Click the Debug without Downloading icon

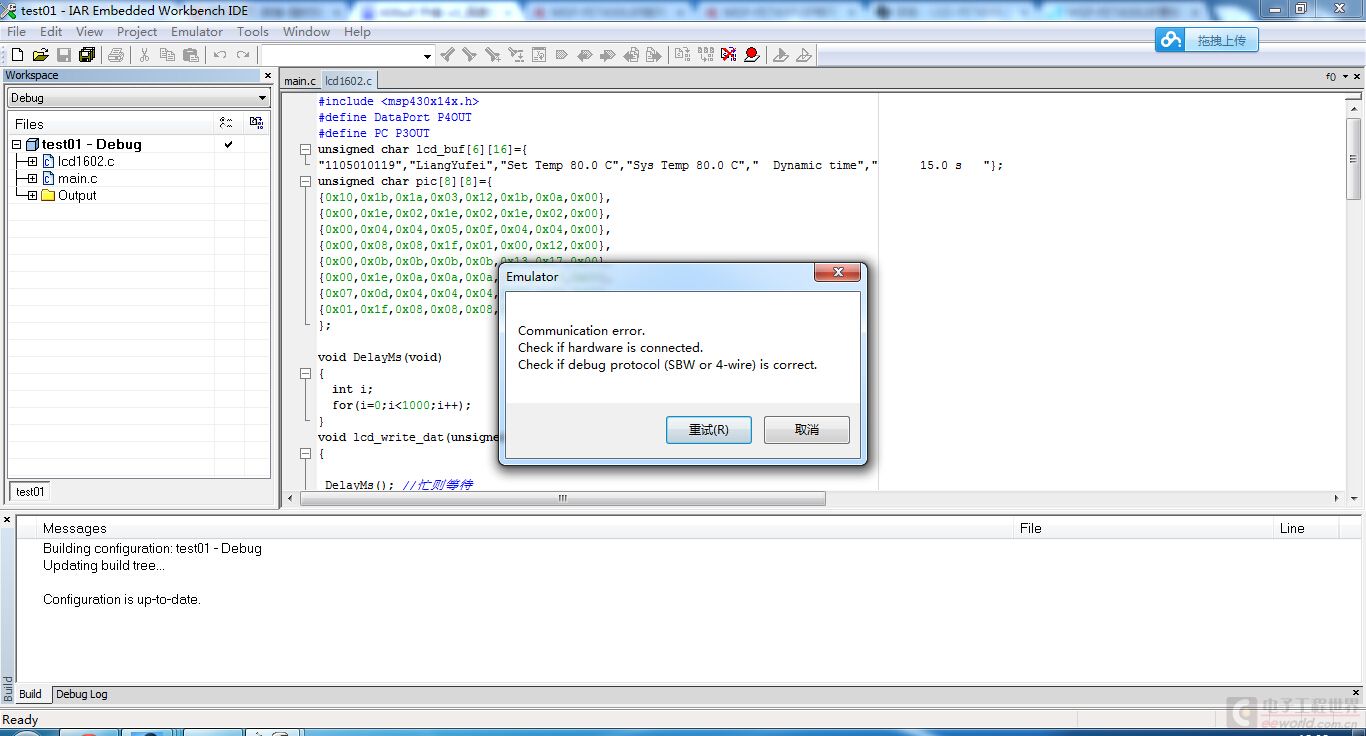pyautogui.click(x=804, y=55)
